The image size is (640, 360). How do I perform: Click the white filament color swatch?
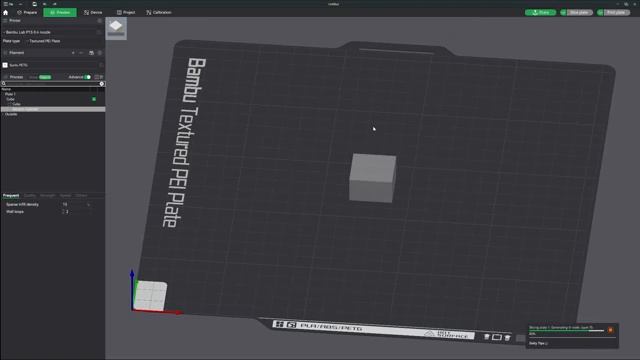(5, 65)
